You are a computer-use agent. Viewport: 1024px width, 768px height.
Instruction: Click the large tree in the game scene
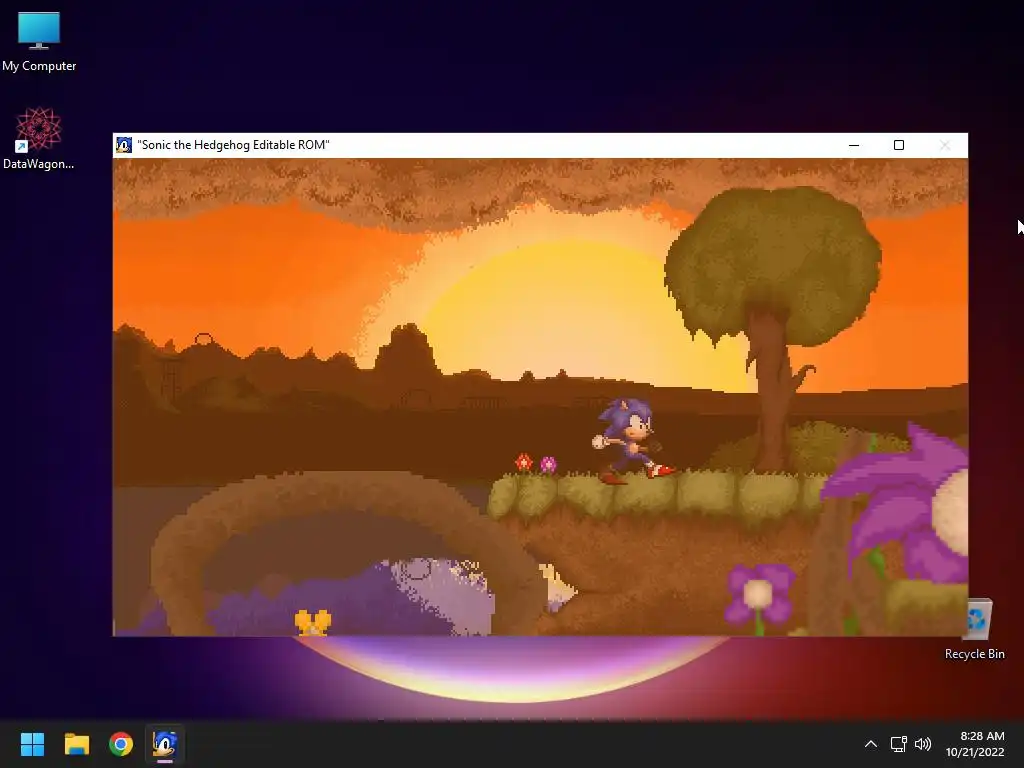point(773,327)
